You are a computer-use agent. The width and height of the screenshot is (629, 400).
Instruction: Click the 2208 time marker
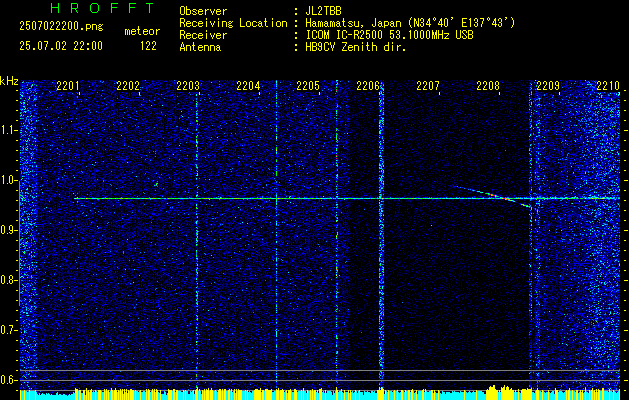click(488, 86)
